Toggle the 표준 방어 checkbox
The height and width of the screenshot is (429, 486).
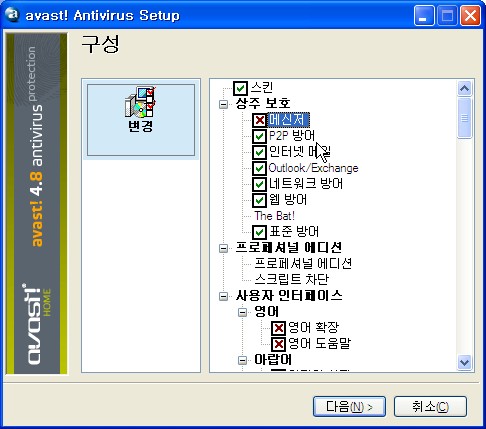259,232
